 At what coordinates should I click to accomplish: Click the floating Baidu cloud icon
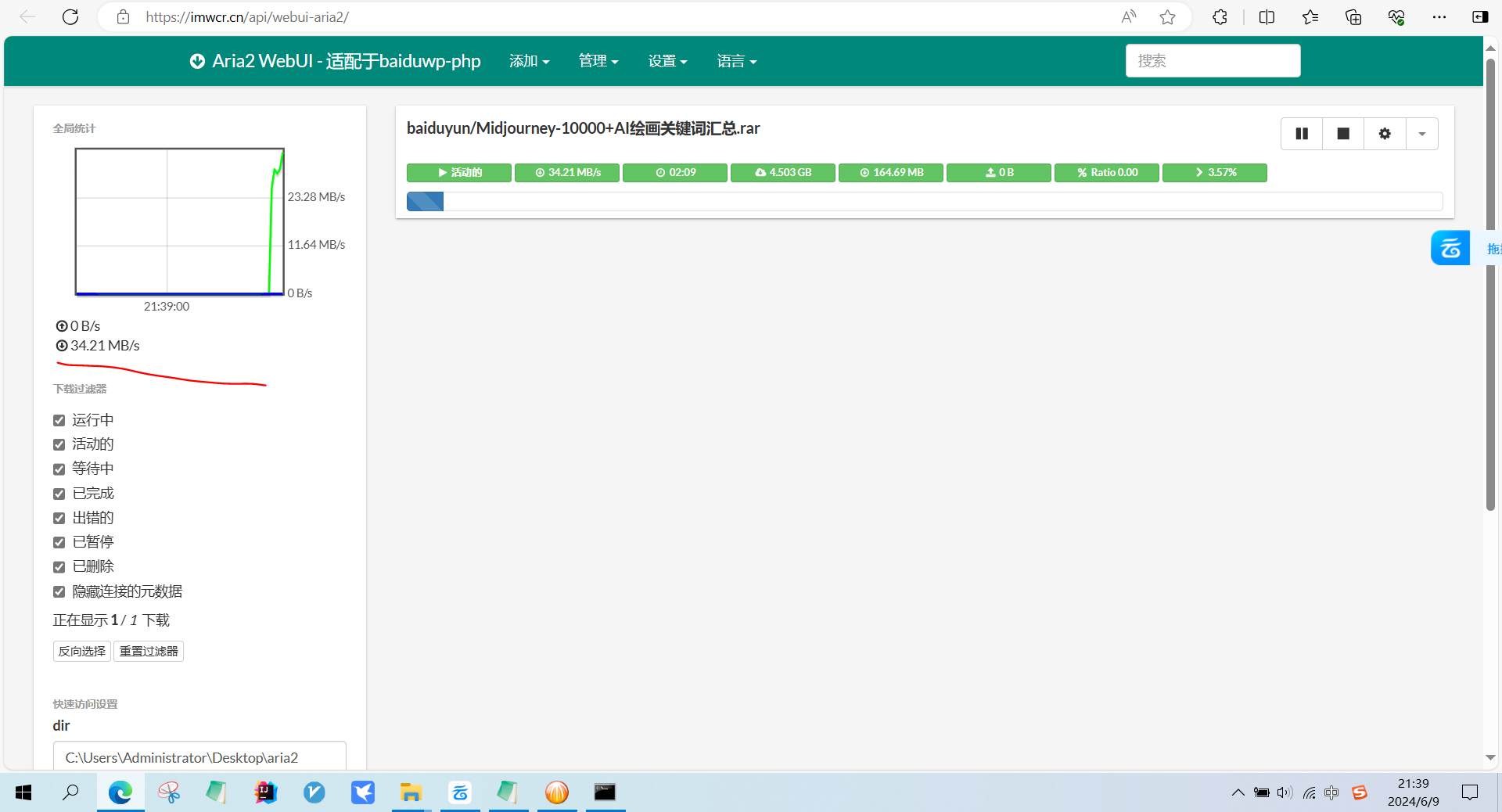coord(1450,249)
